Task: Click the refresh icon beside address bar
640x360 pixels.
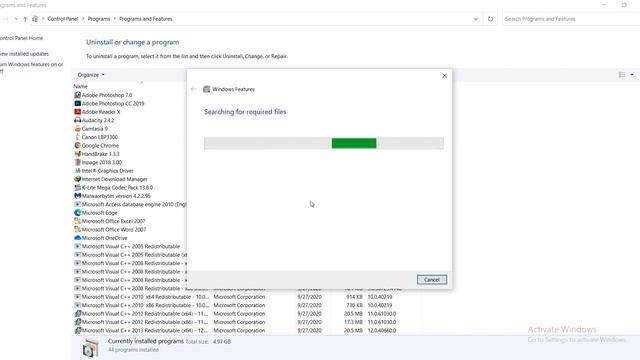Action: [x=490, y=19]
